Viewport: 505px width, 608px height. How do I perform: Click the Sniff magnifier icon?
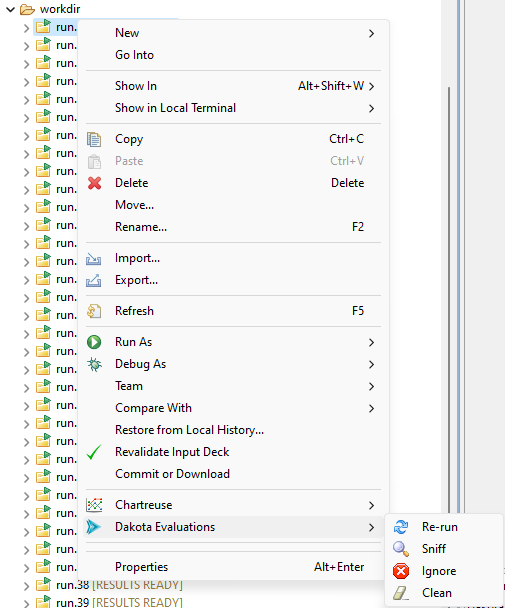[x=401, y=549]
